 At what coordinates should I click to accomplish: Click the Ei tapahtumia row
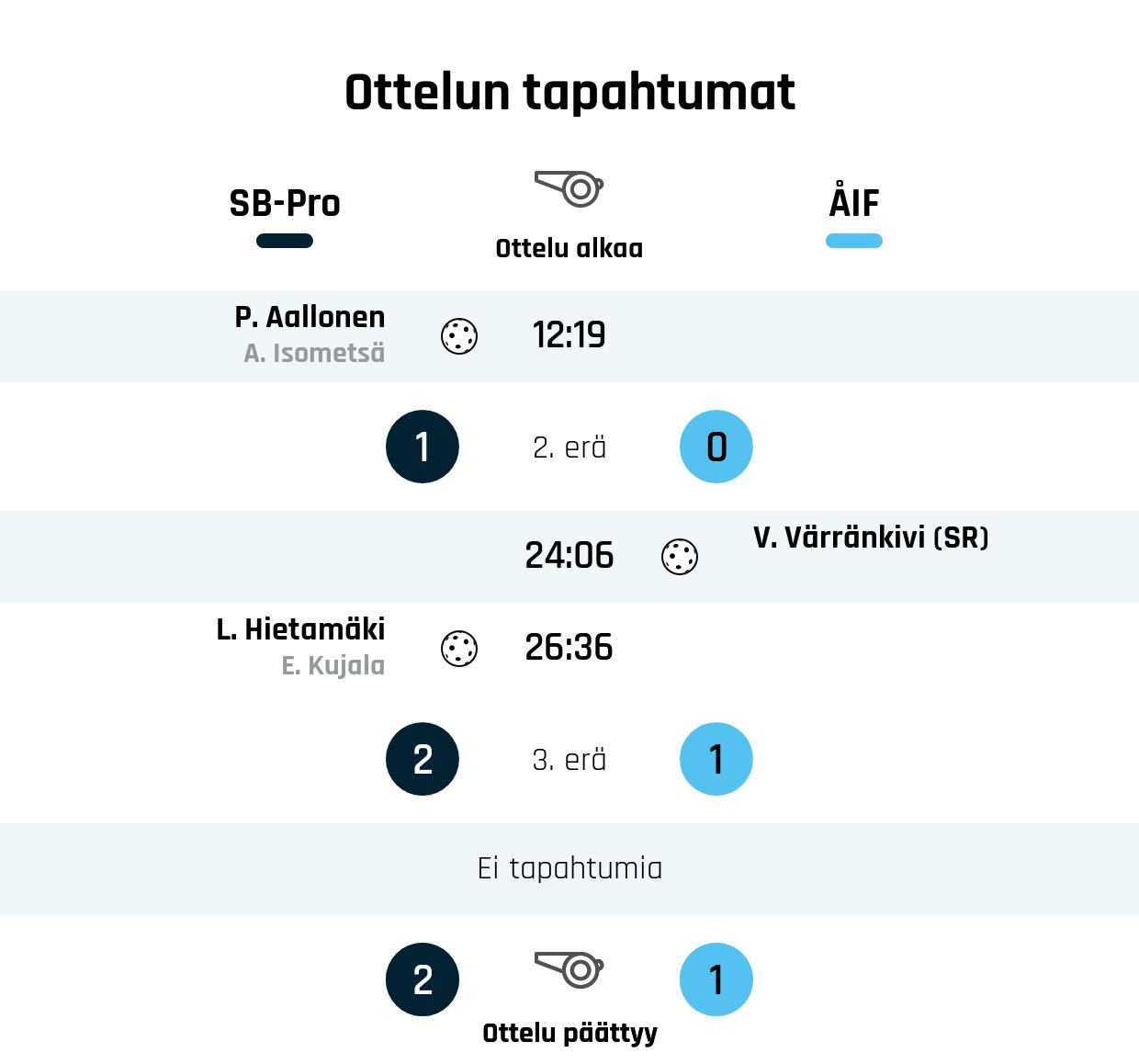pyautogui.click(x=569, y=868)
